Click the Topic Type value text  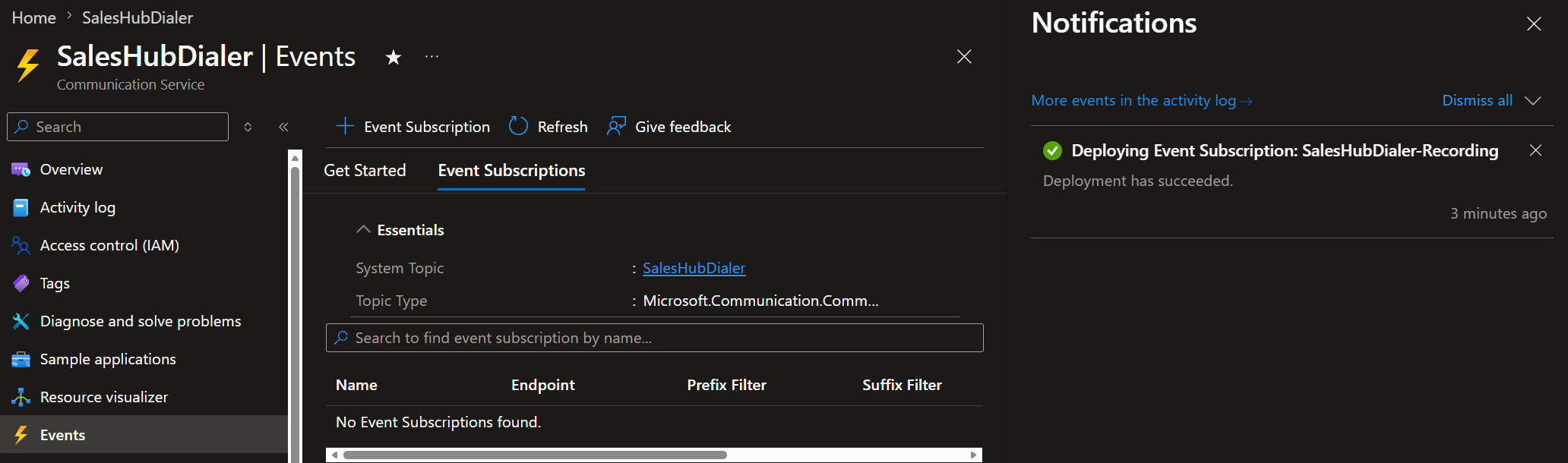pyautogui.click(x=760, y=301)
